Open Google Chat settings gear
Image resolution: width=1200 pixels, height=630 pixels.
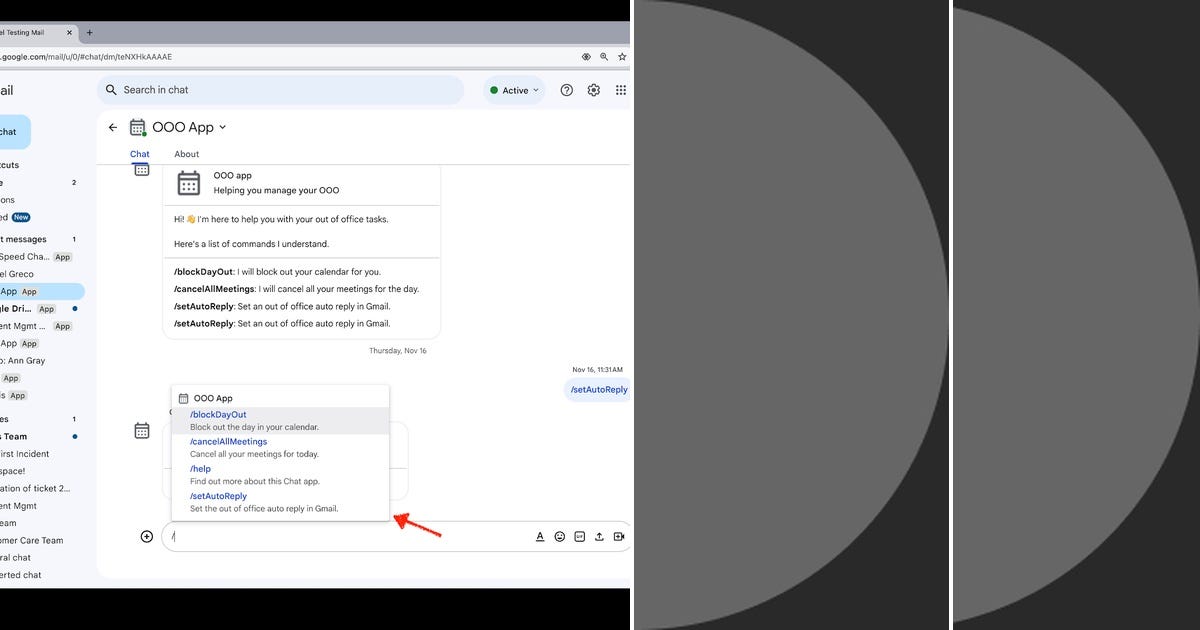point(593,89)
